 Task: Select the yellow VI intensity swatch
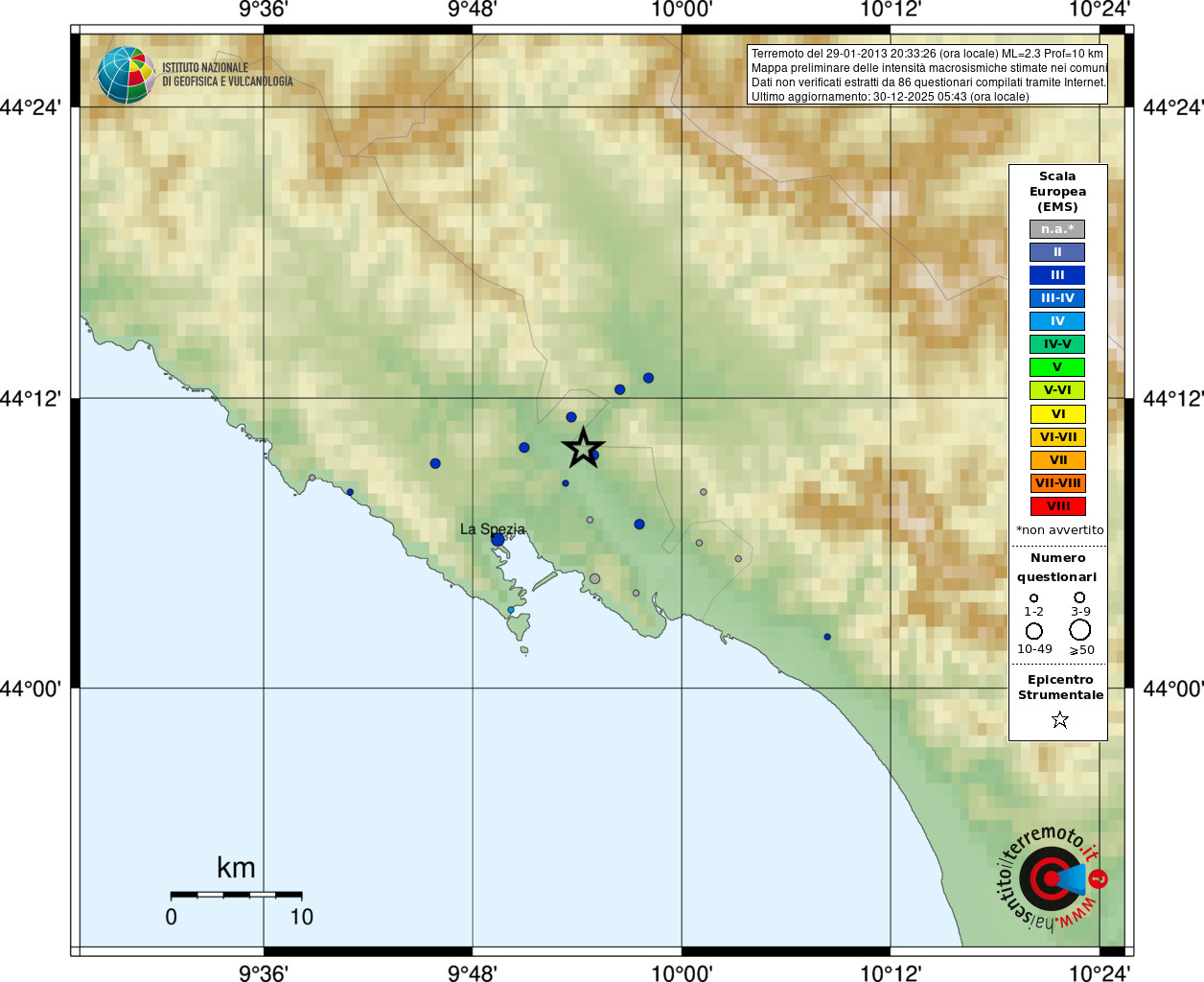point(1057,414)
